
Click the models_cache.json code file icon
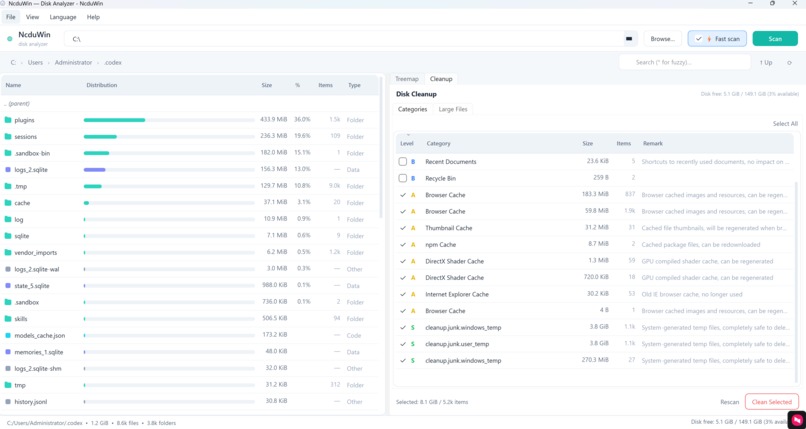[x=8, y=335]
